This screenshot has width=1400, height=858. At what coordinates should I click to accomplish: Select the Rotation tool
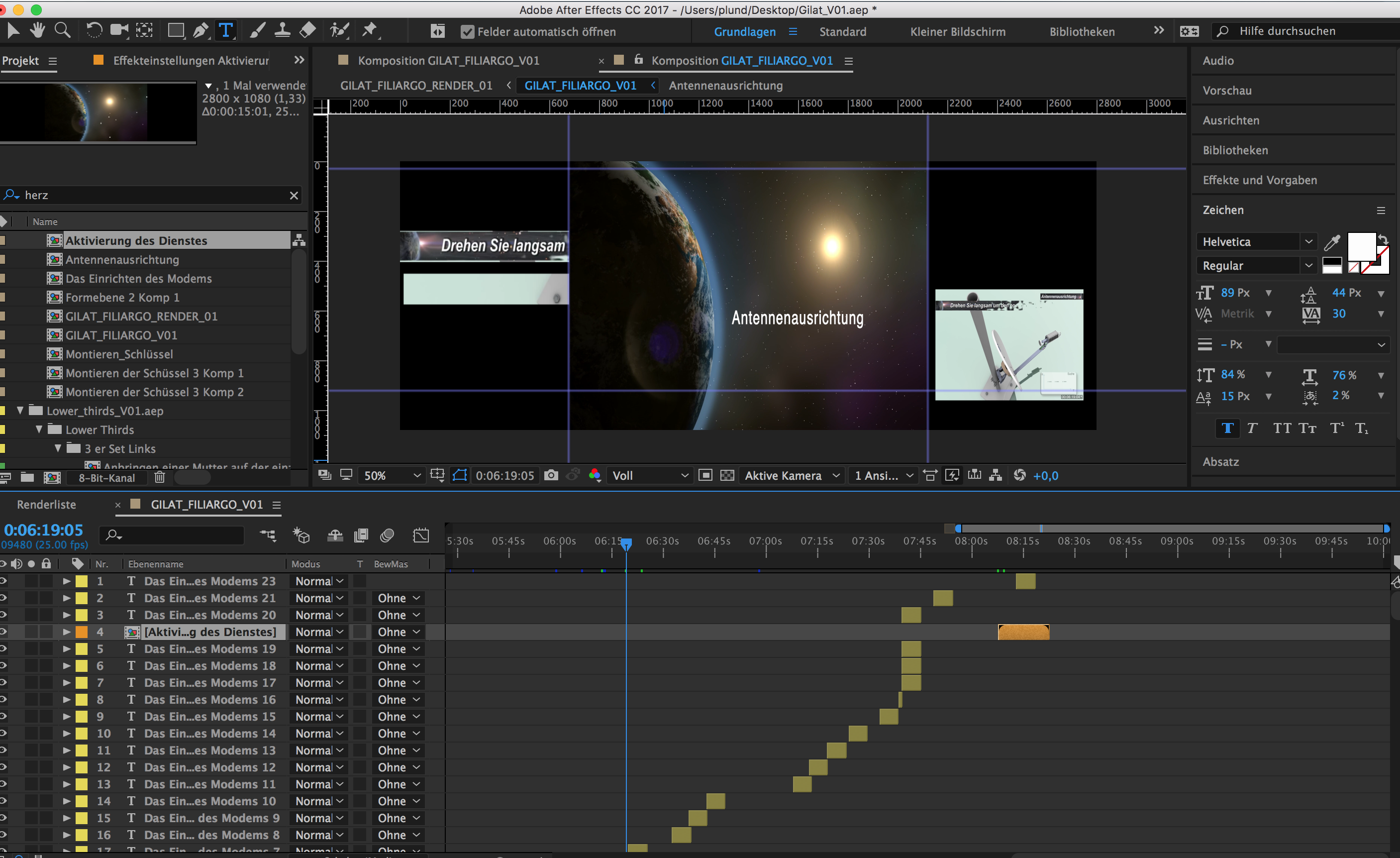coord(94,30)
